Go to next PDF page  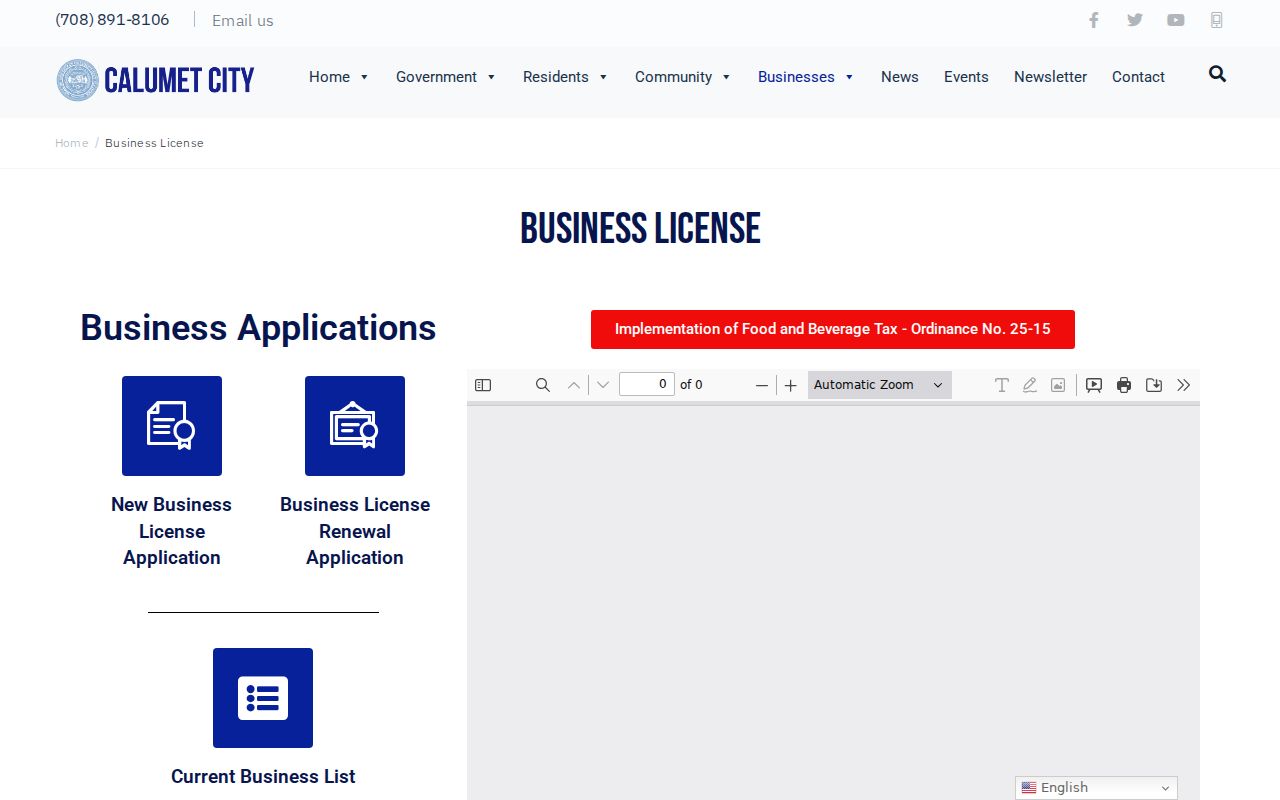coord(603,385)
